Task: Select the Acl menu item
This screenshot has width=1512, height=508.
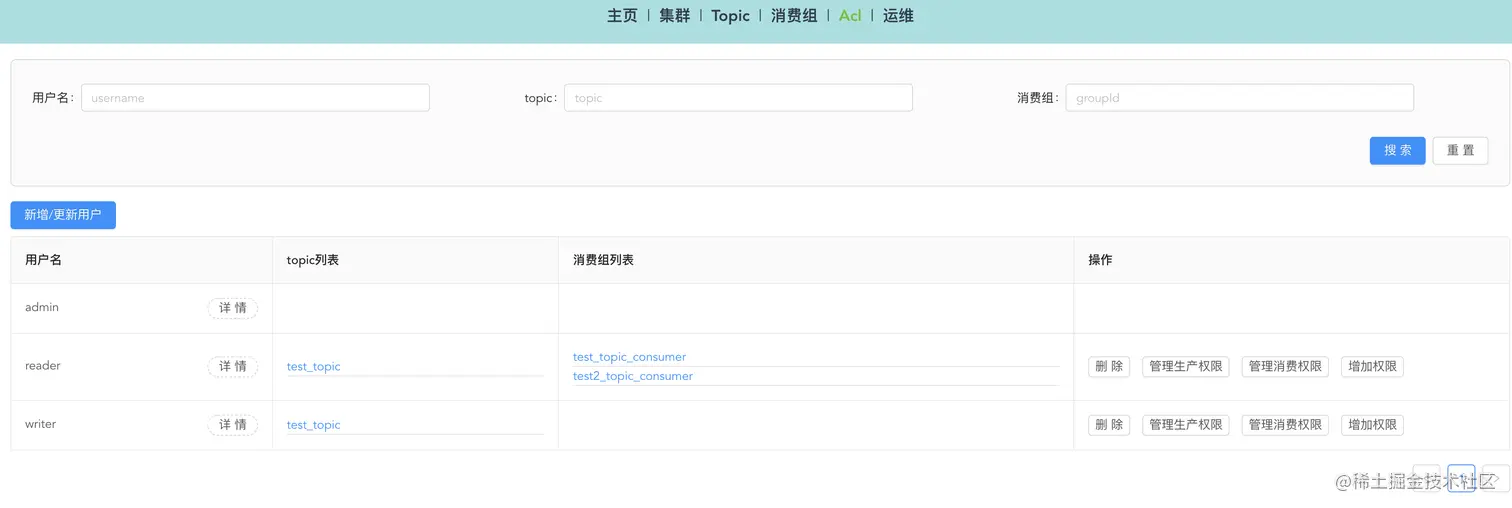Action: tap(850, 16)
